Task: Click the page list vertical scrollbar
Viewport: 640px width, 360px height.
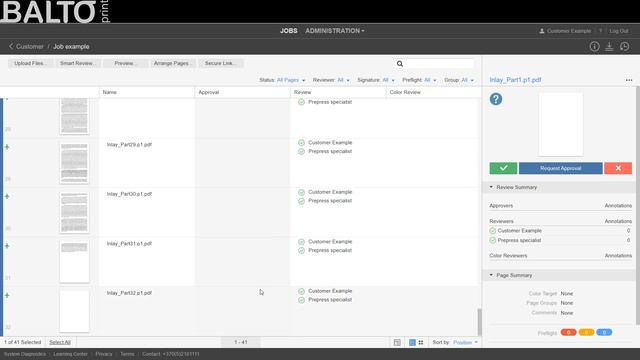Action: (x=479, y=322)
